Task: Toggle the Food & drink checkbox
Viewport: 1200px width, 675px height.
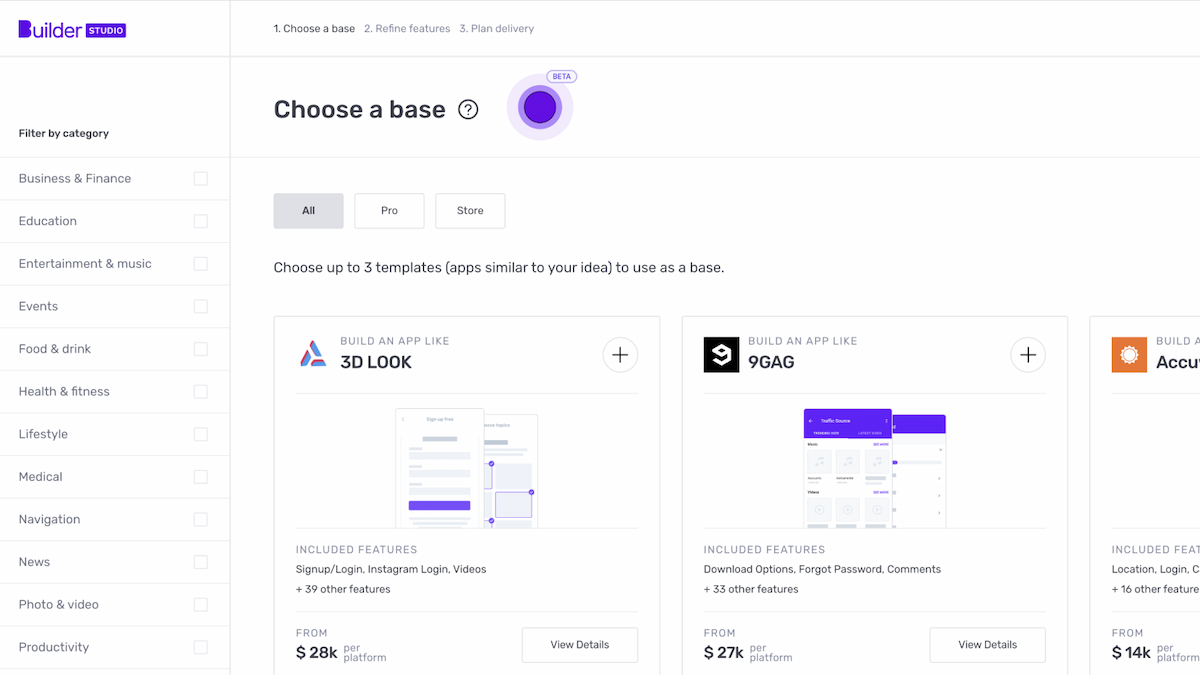Action: click(201, 349)
